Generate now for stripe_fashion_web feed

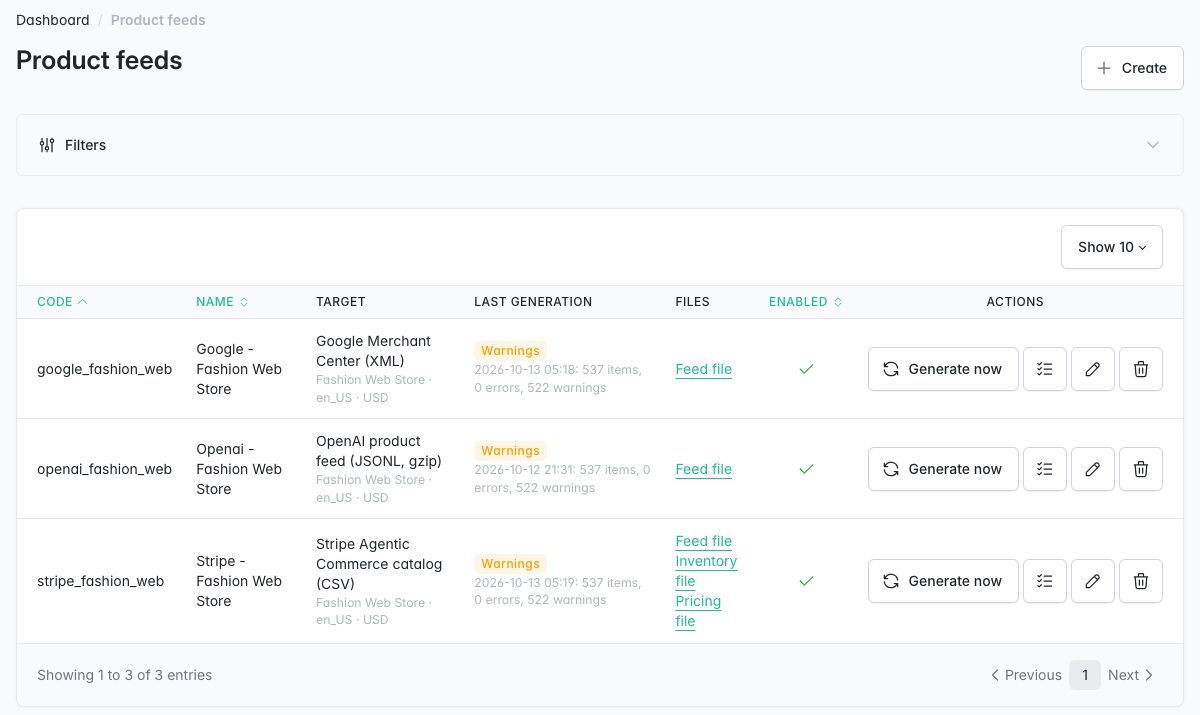point(943,581)
